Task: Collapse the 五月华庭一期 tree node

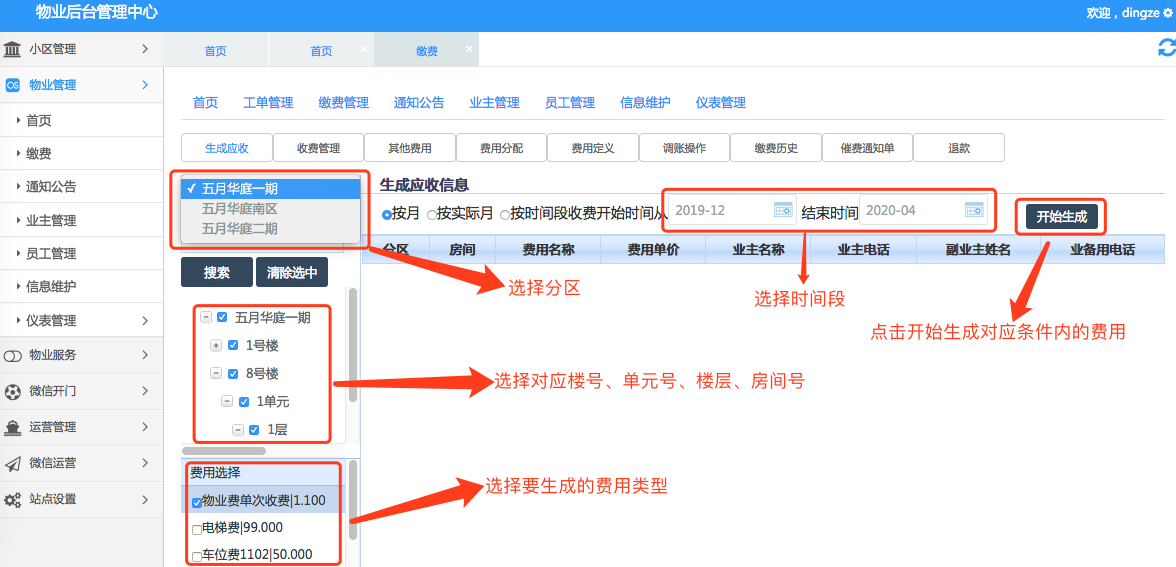Action: [x=206, y=317]
